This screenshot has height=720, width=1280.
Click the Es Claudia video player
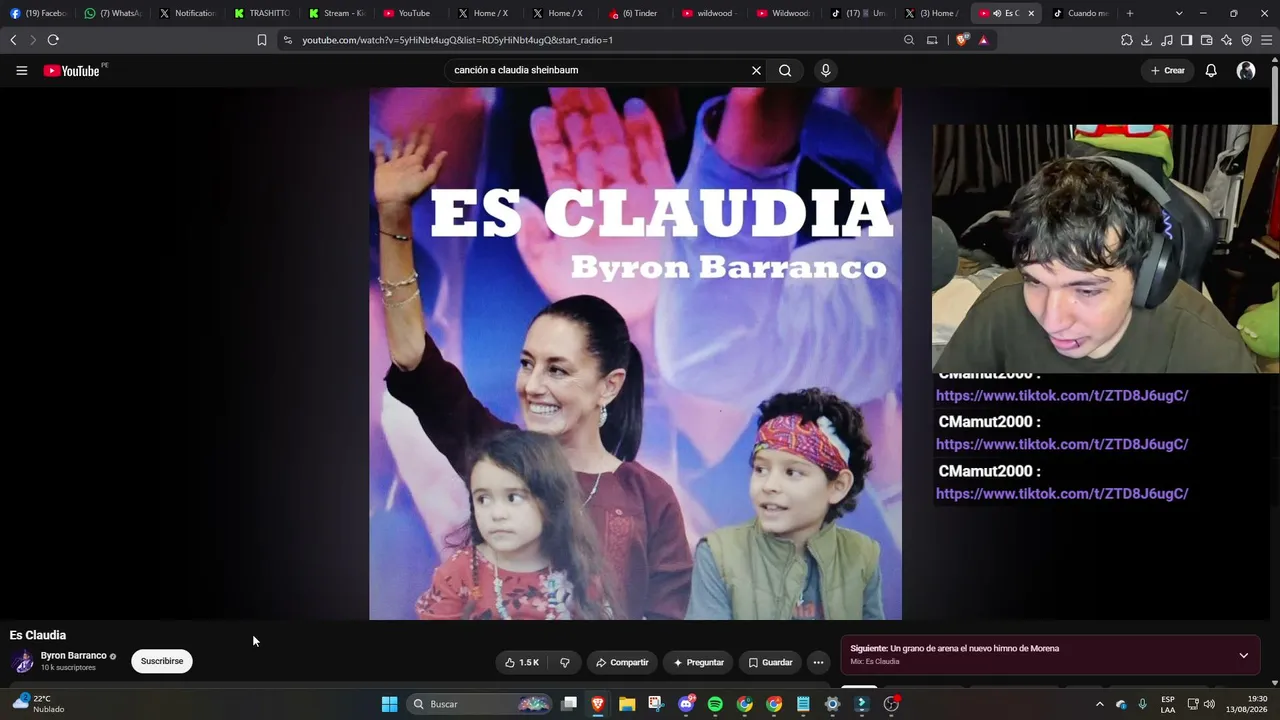635,354
